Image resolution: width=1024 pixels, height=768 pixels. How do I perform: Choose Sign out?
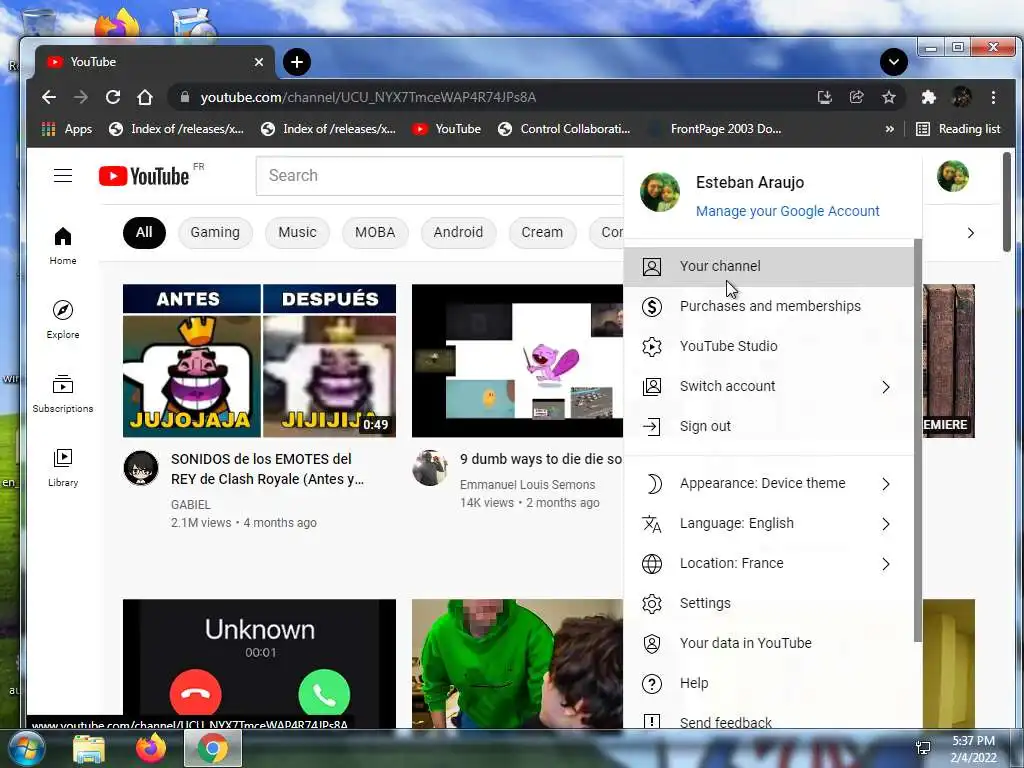click(x=768, y=426)
